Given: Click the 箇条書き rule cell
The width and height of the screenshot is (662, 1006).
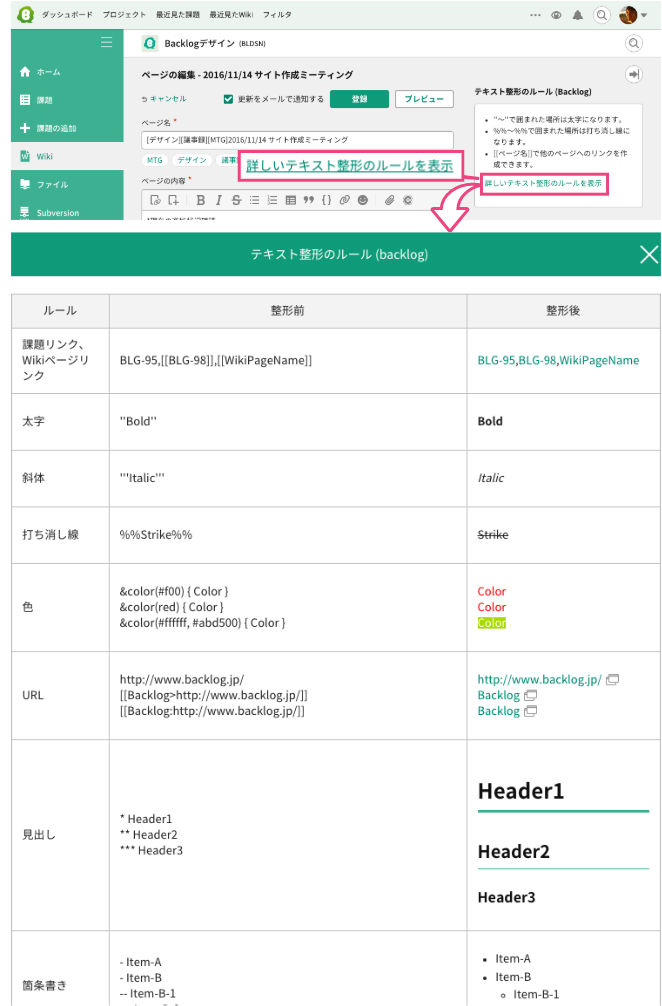Looking at the screenshot, I should [60, 969].
